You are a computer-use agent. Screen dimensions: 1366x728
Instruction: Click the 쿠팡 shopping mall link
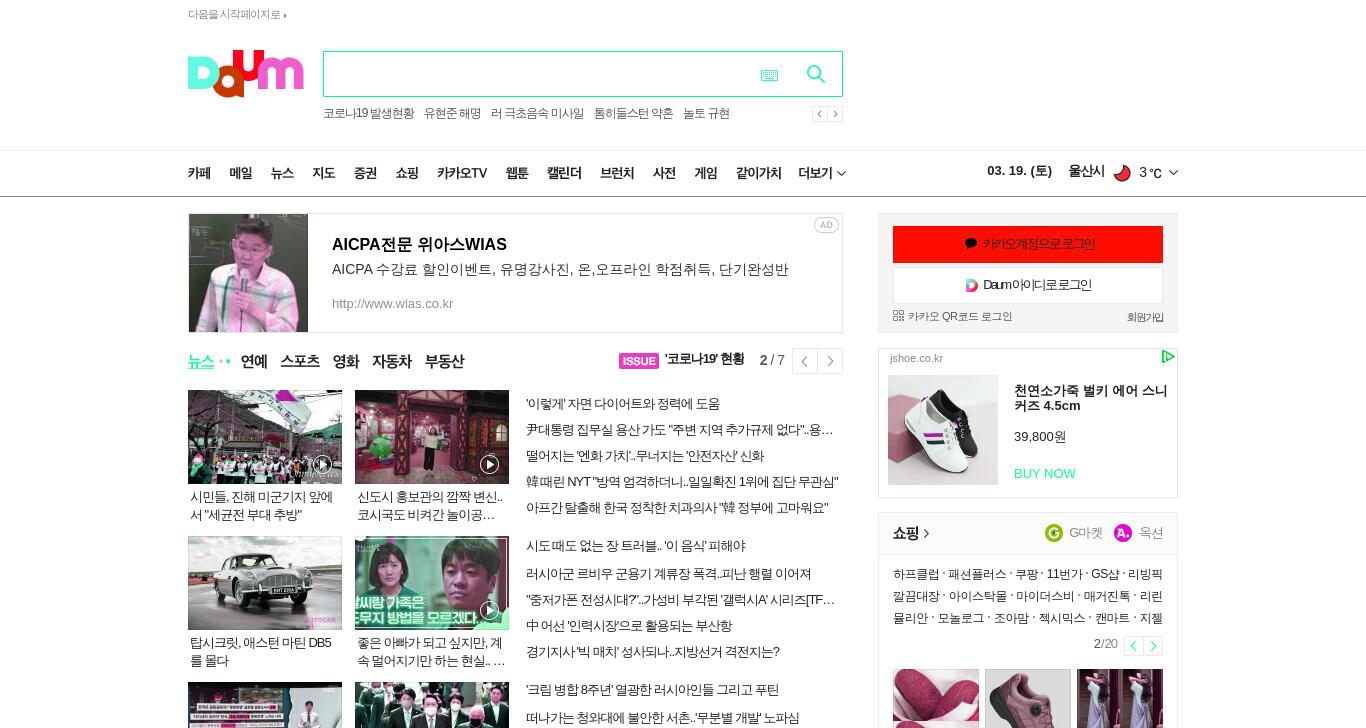point(1026,574)
